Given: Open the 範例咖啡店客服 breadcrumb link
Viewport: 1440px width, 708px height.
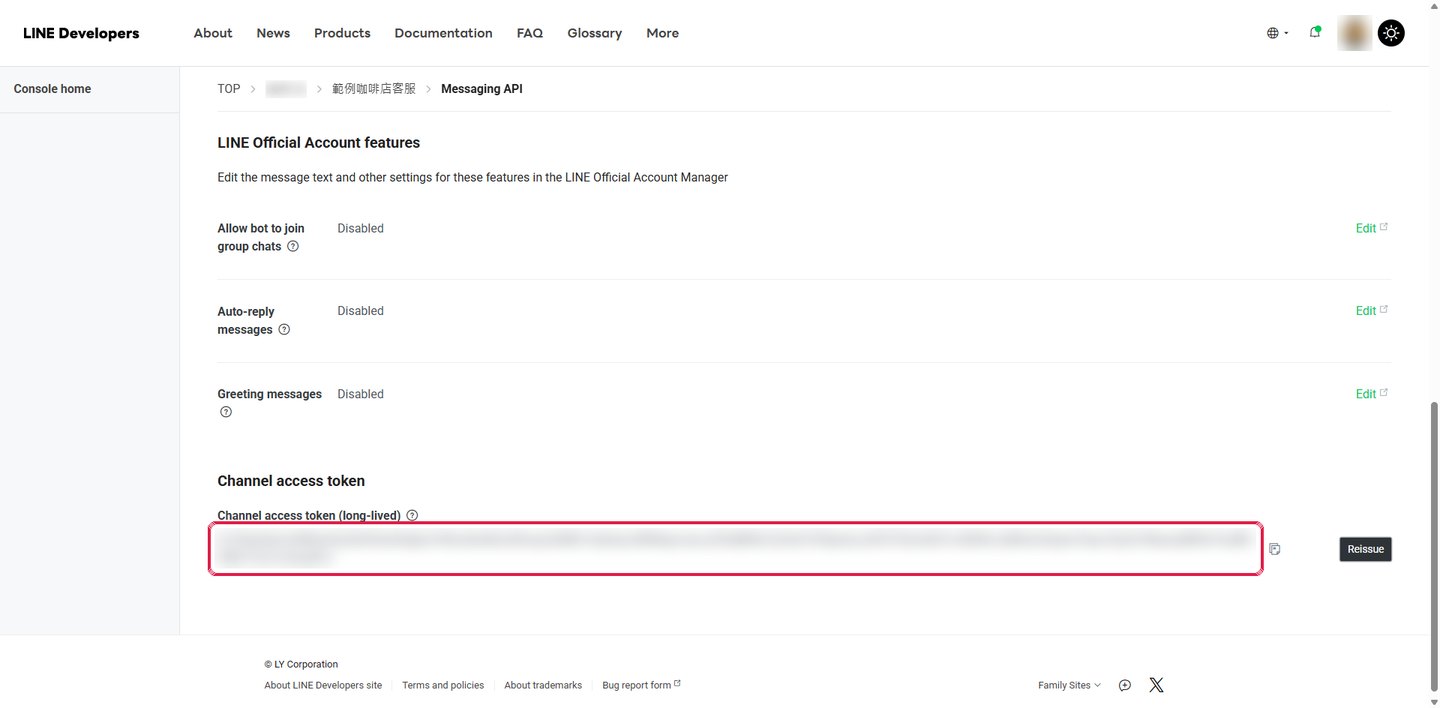Looking at the screenshot, I should click(x=374, y=89).
